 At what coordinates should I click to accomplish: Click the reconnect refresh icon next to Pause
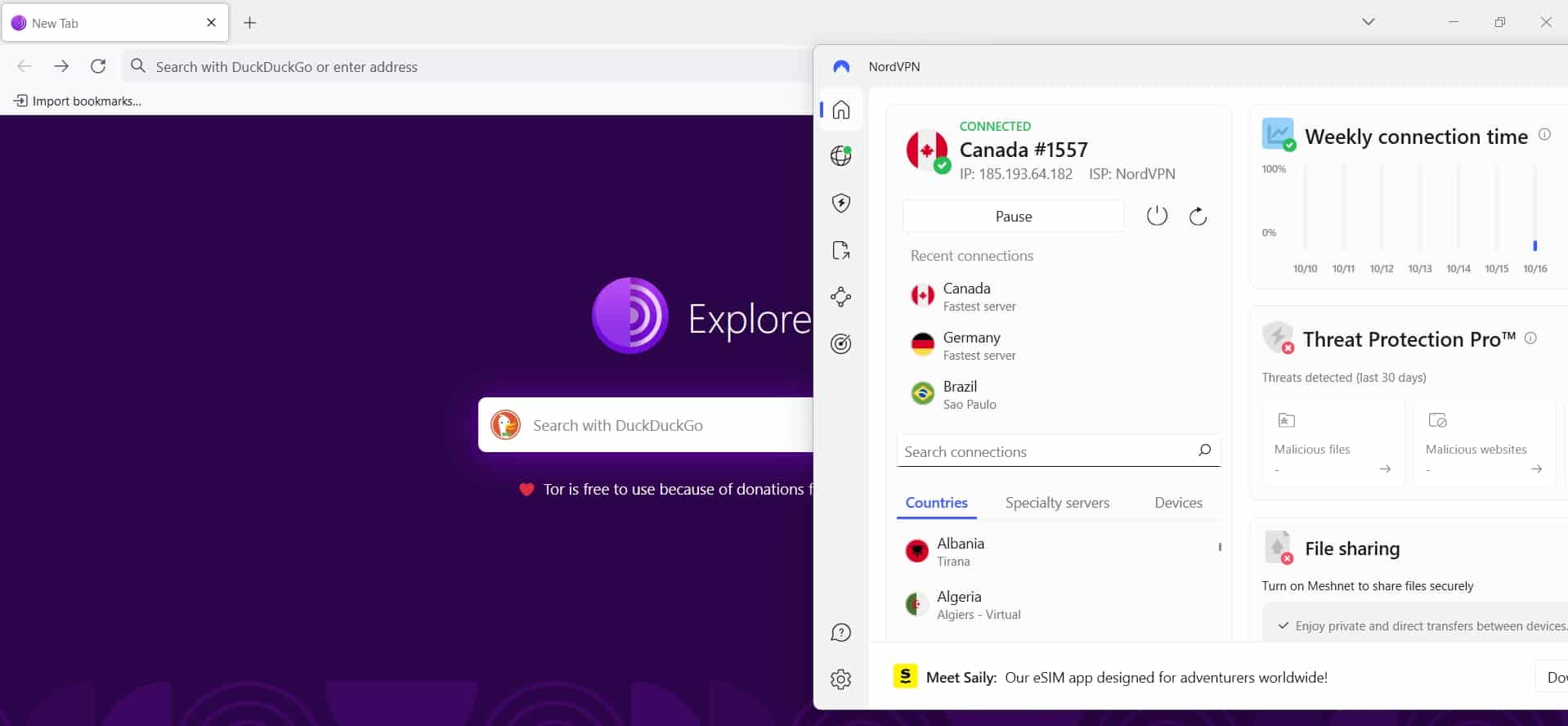1198,216
